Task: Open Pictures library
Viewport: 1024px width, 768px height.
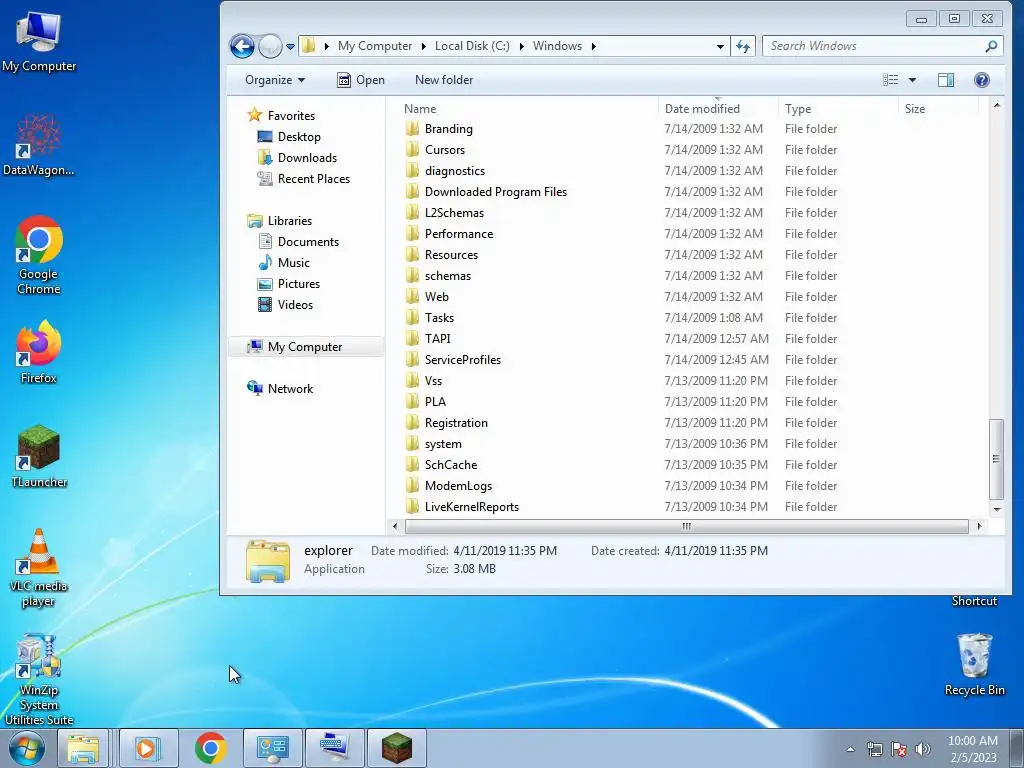Action: [x=298, y=283]
